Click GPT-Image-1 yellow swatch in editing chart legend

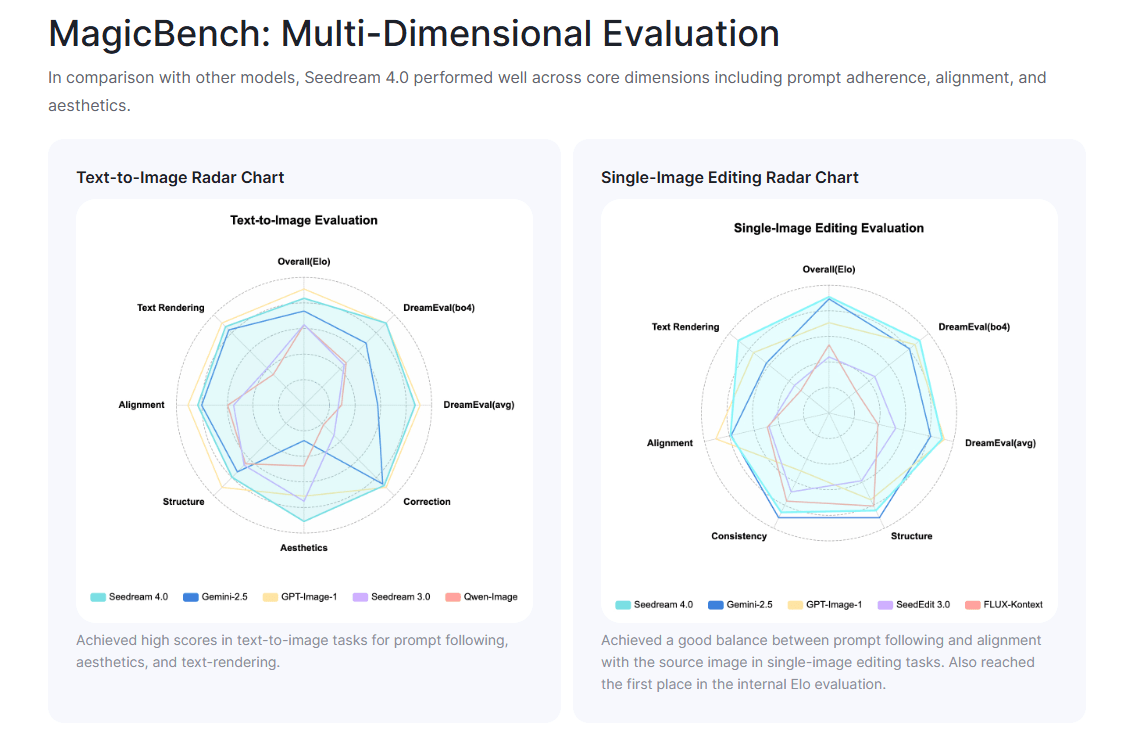[796, 604]
